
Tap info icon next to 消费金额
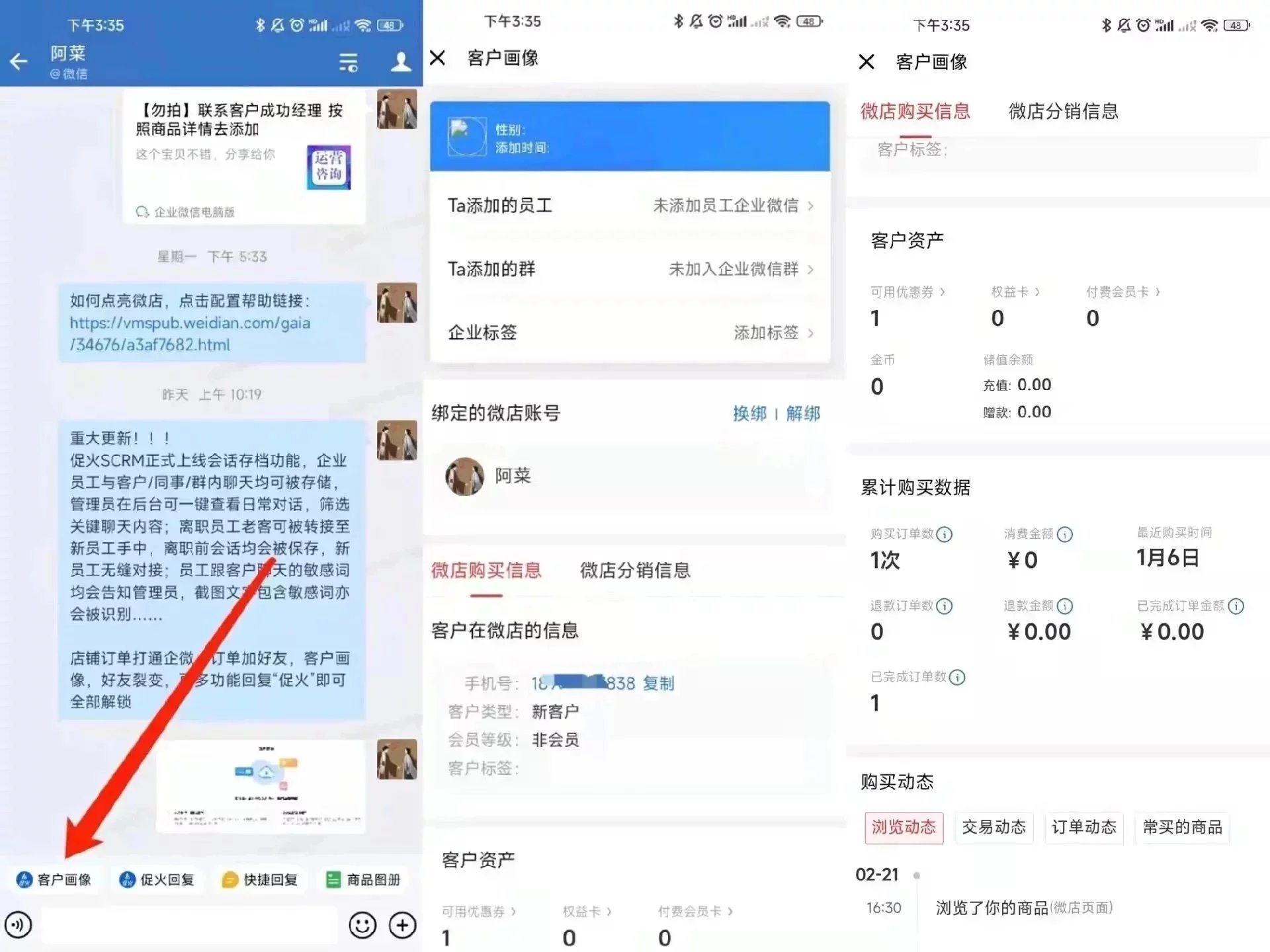click(x=1065, y=534)
